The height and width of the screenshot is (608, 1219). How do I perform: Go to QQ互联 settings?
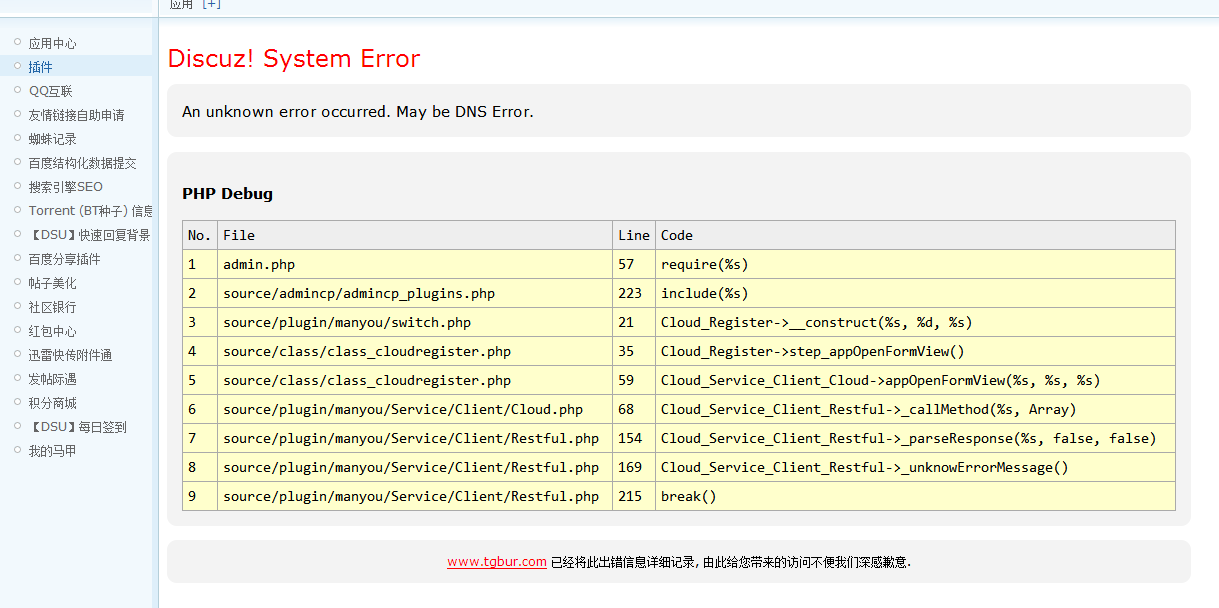50,91
